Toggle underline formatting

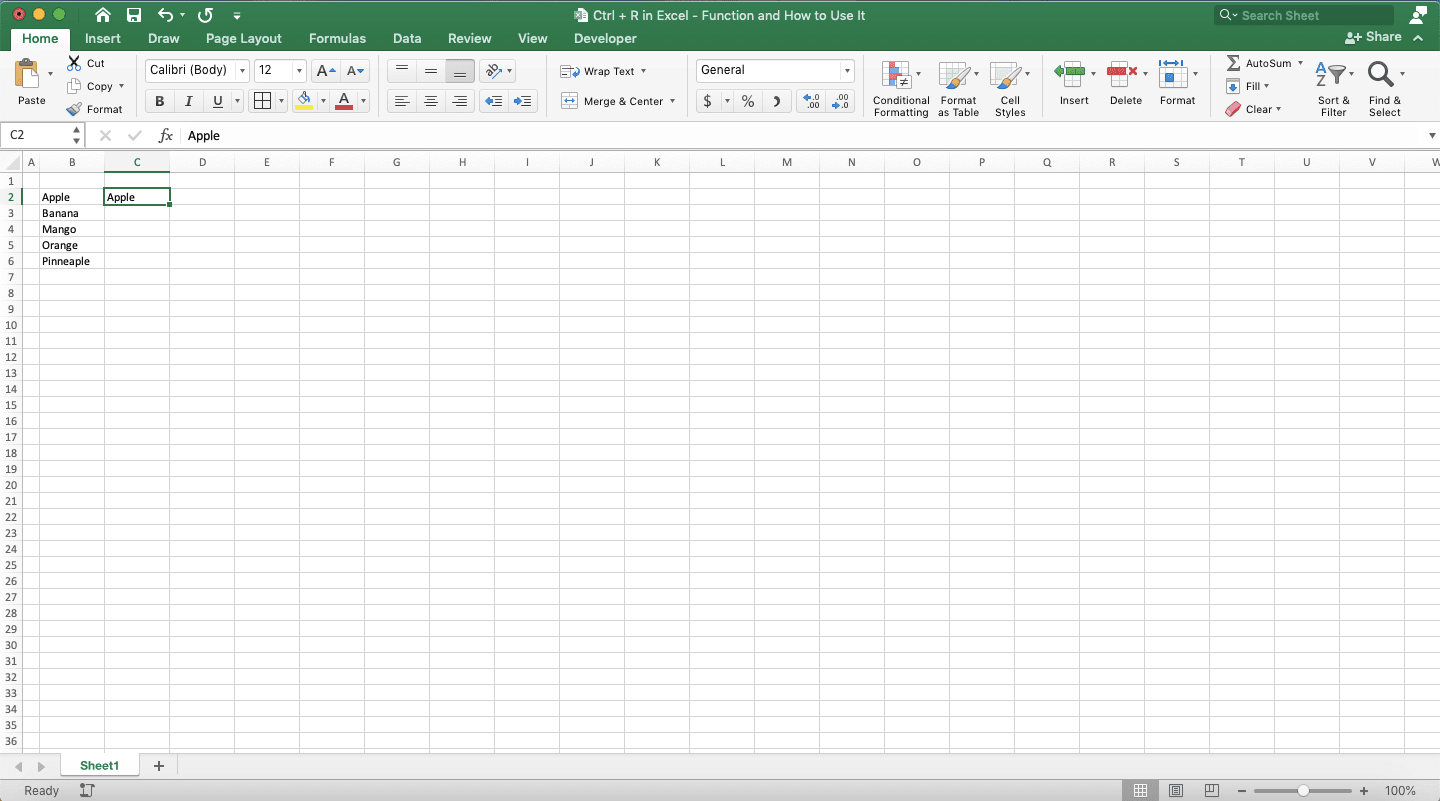(218, 101)
